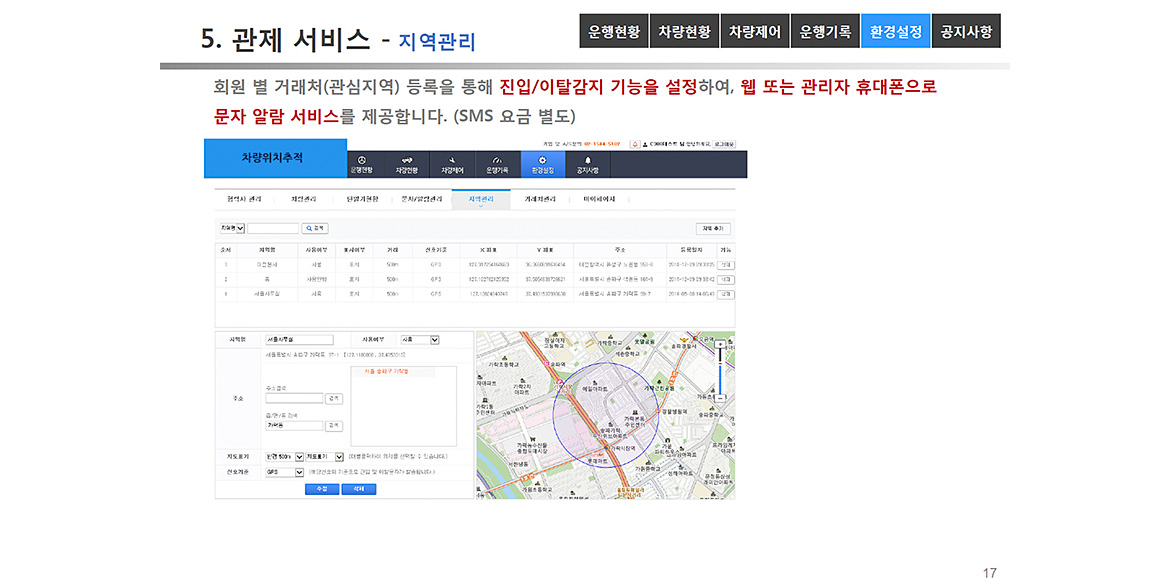This screenshot has width=1170, height=588.
Task: Switch to the 거래처관리 tab
Action: click(x=540, y=199)
